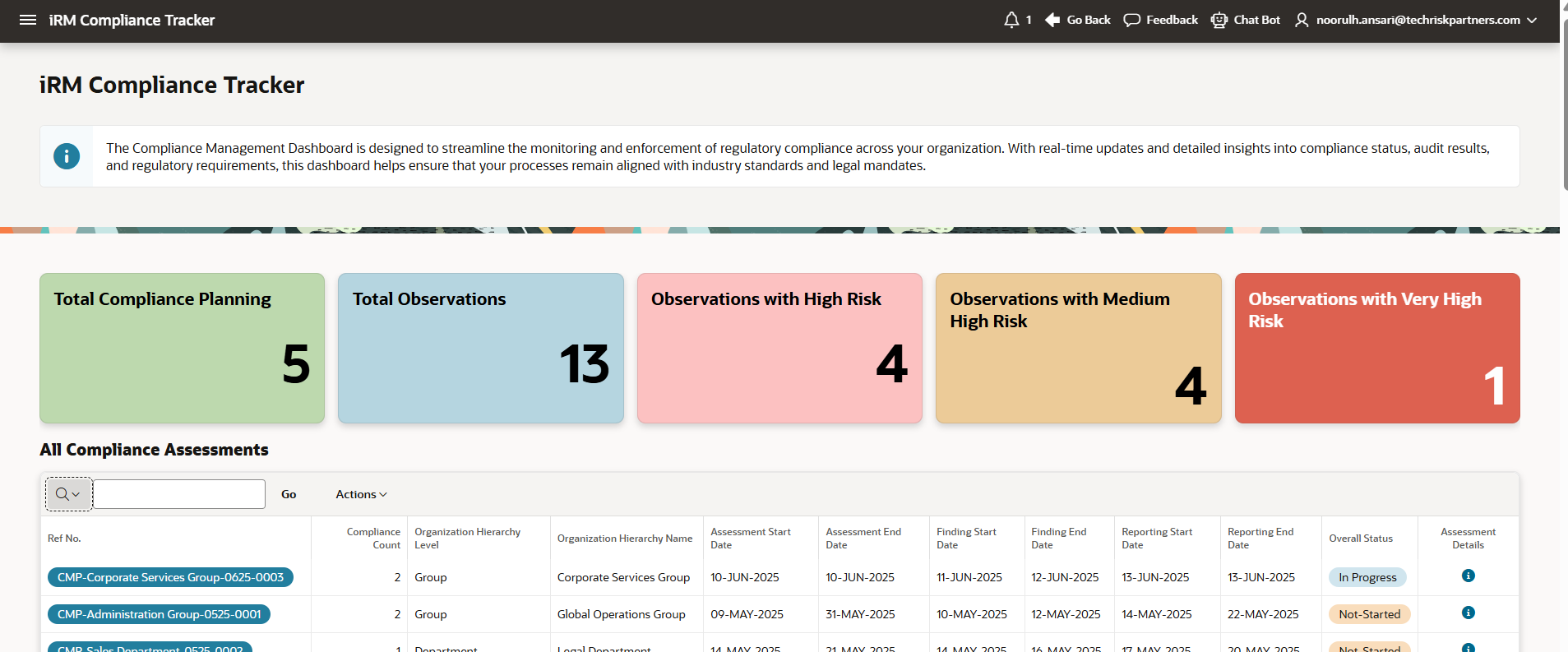The width and height of the screenshot is (1568, 652).
Task: Open Observations with Very High Risk card
Action: [1377, 348]
